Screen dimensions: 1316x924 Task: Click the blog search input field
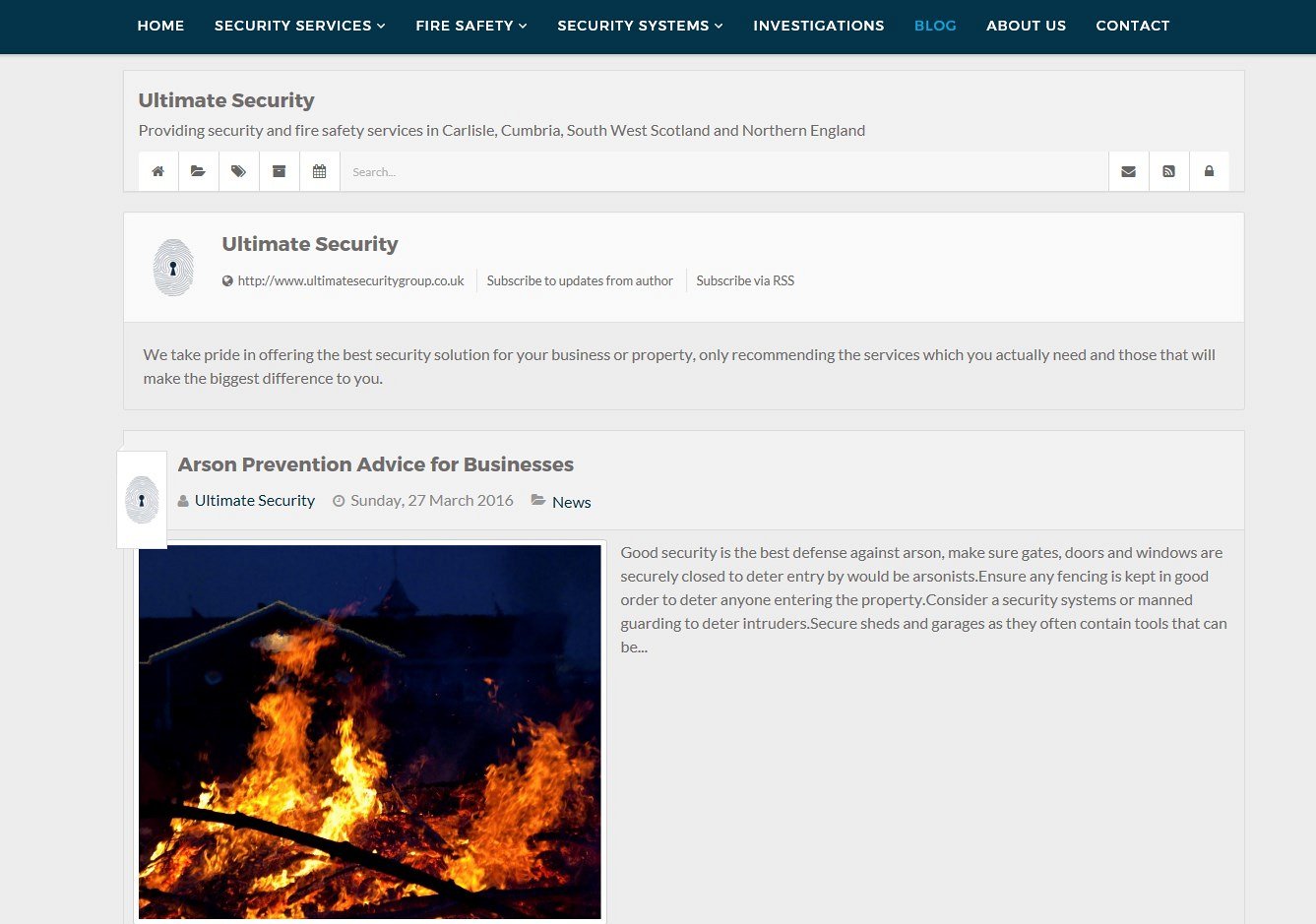(x=723, y=171)
